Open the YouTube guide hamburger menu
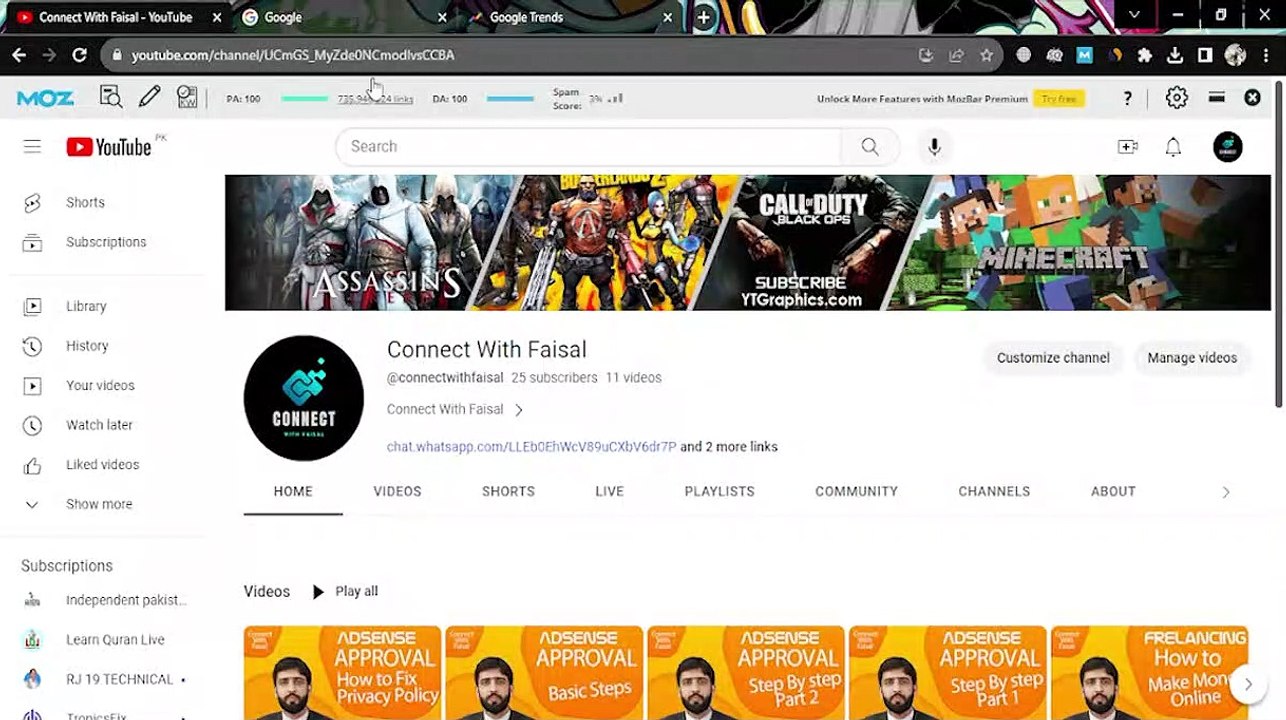 [32, 147]
